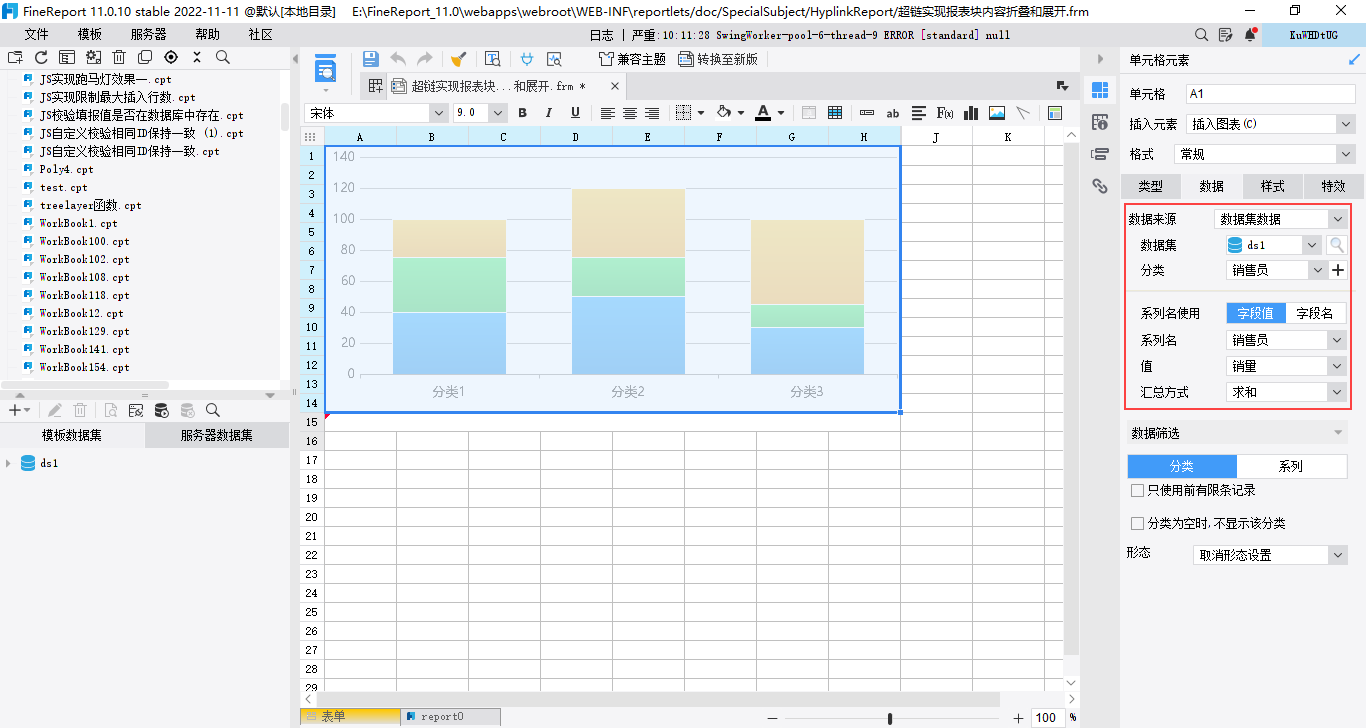1366x728 pixels.
Task: Select 字段值 for series name usage
Action: pos(1255,313)
